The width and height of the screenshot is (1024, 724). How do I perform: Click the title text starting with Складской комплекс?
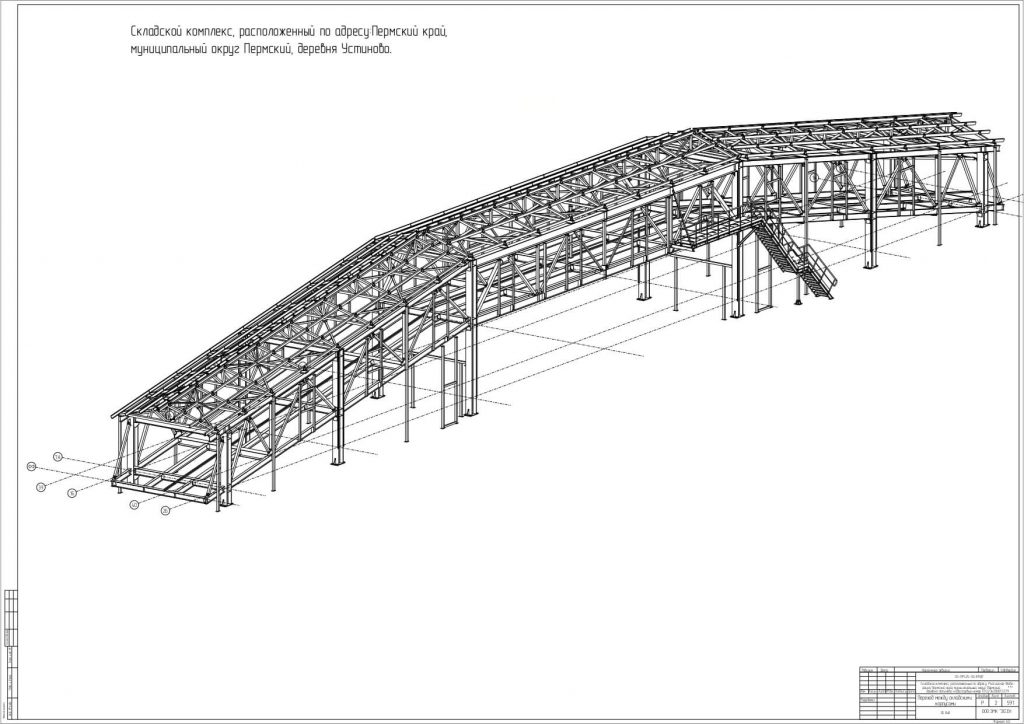[289, 31]
